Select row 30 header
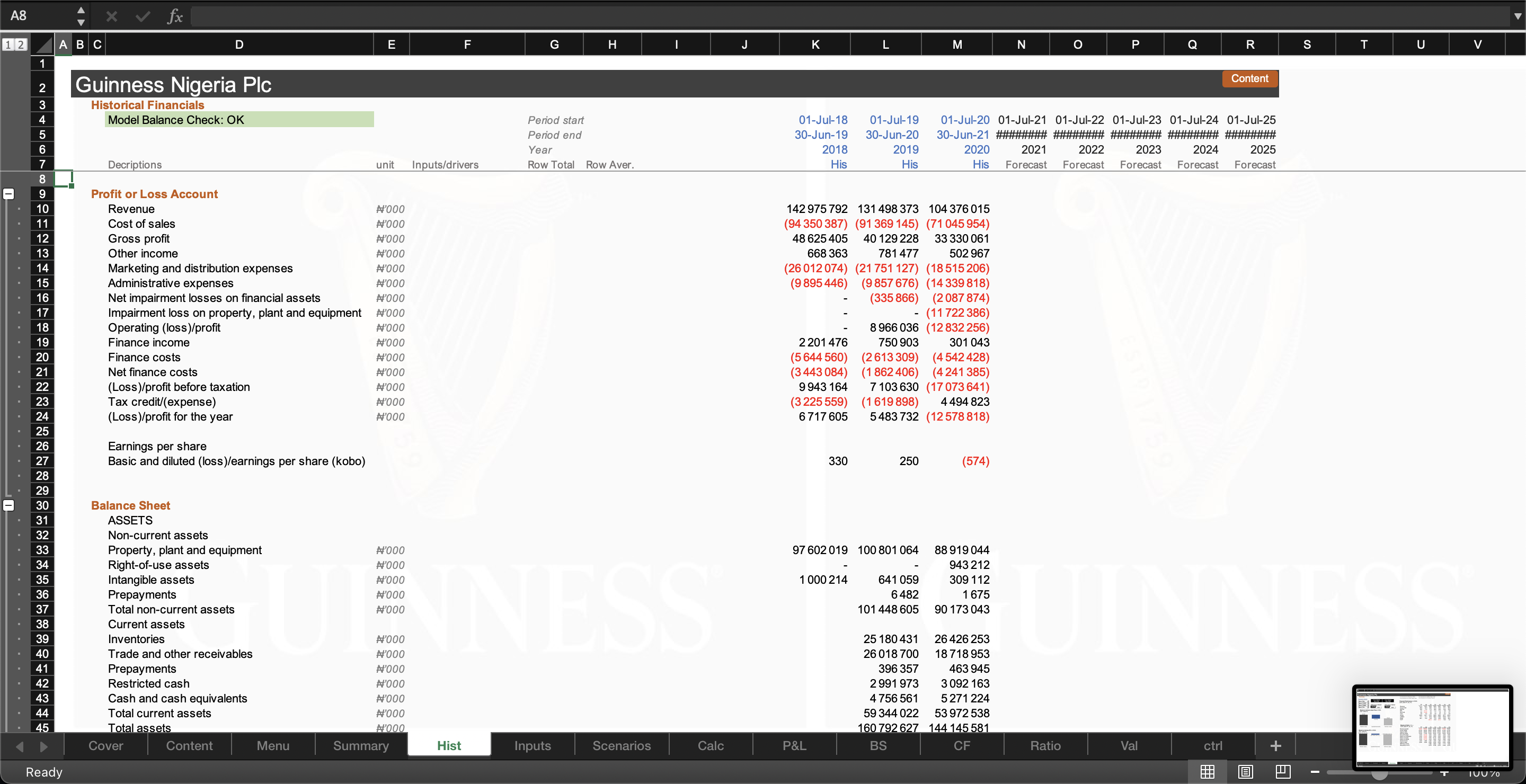 coord(42,505)
